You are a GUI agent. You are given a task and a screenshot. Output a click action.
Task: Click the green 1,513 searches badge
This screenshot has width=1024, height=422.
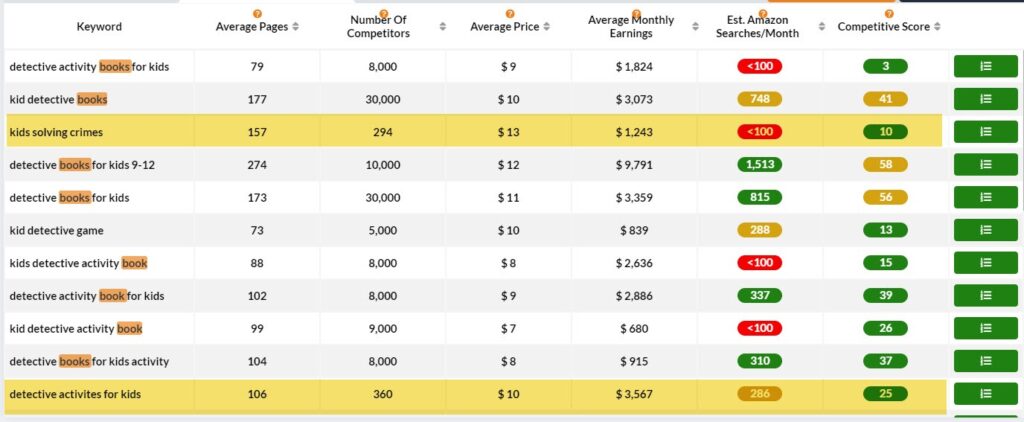pyautogui.click(x=760, y=165)
